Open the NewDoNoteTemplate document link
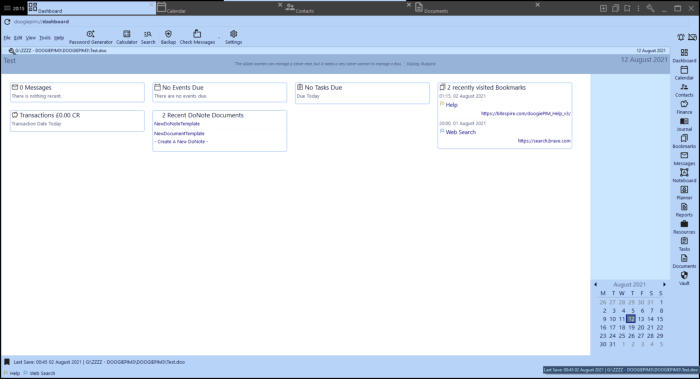 pyautogui.click(x=177, y=124)
